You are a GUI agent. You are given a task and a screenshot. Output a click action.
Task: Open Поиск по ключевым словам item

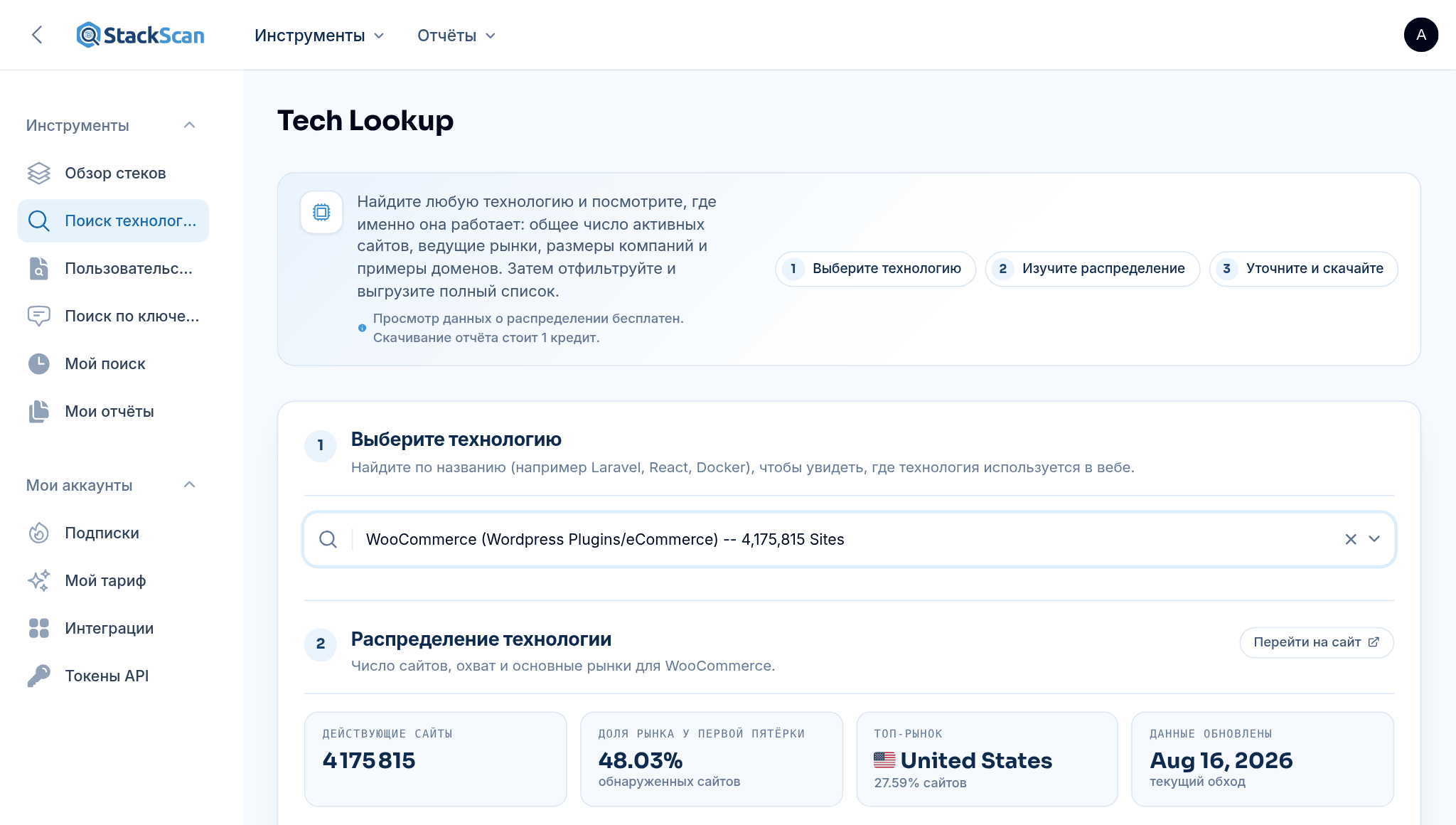pos(113,316)
